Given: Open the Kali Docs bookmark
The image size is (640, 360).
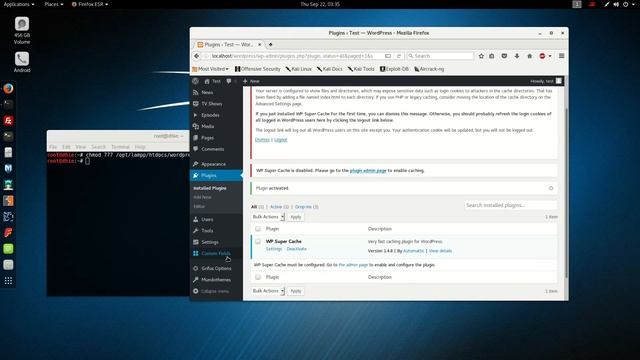Looking at the screenshot, I should pos(330,69).
